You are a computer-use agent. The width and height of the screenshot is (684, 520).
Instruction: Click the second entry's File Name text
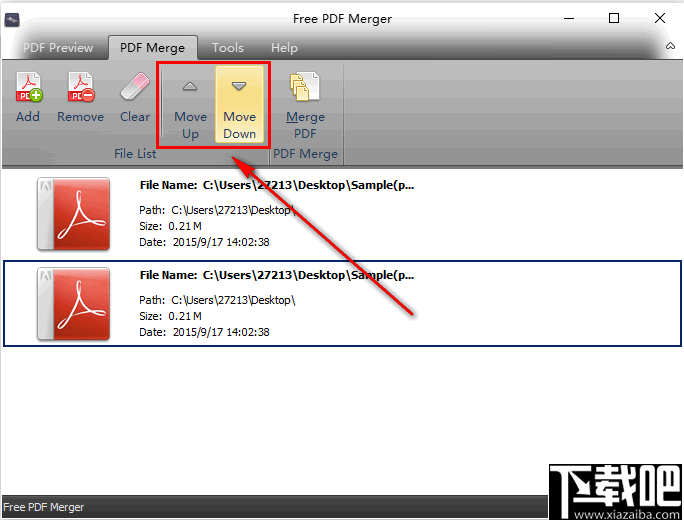tap(277, 275)
